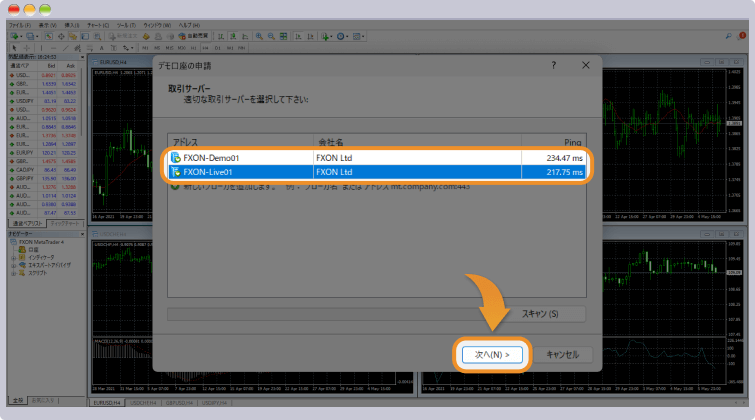The height and width of the screenshot is (420, 755).
Task: Toggle chart auto scroll icon
Action: click(298, 36)
